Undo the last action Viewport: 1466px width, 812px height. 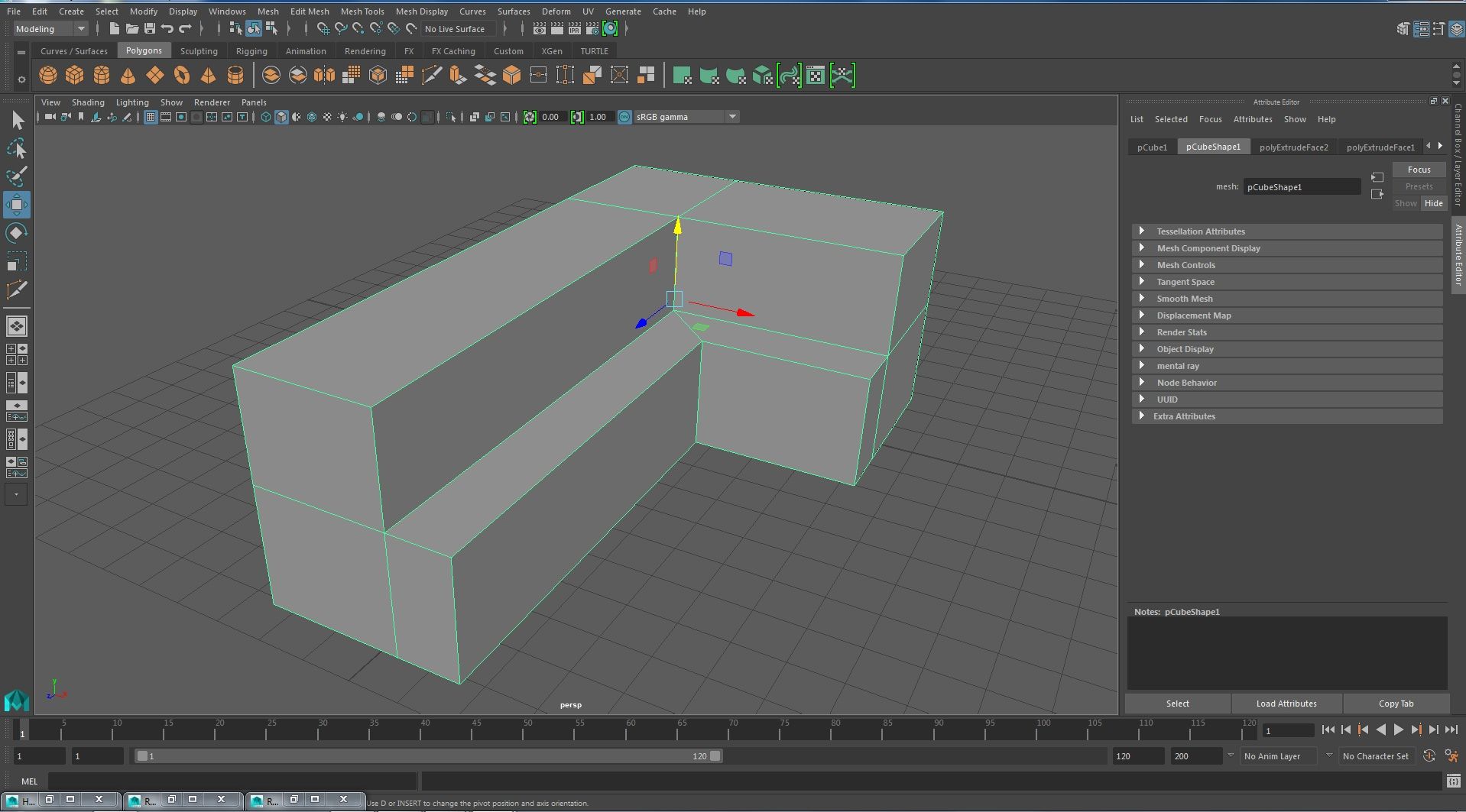pos(167,29)
